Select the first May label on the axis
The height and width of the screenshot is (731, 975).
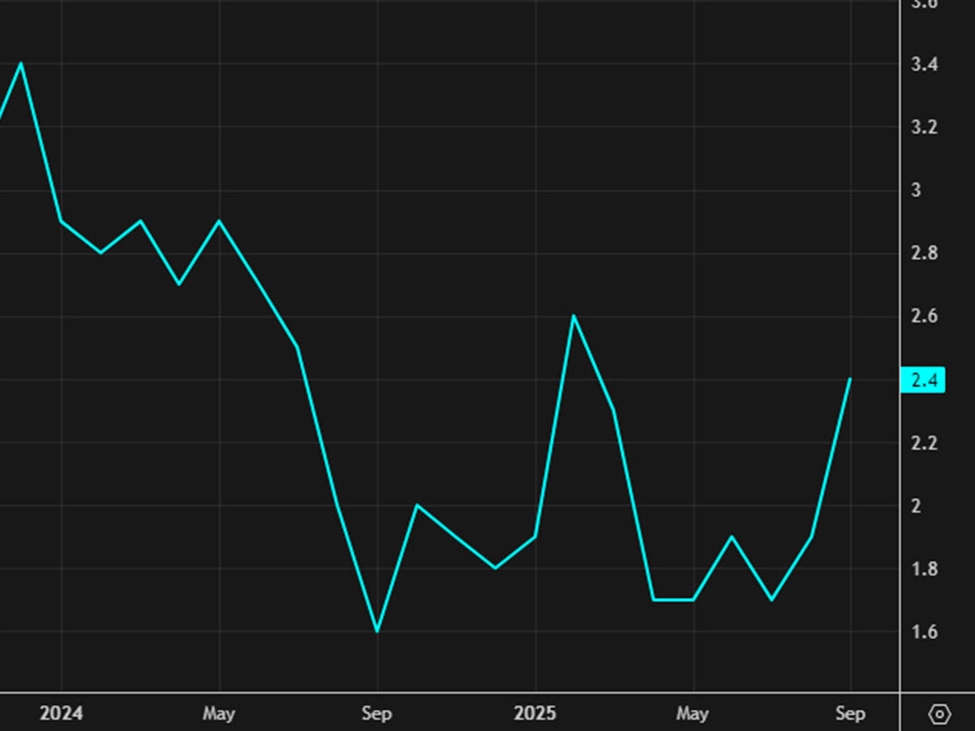[x=218, y=714]
